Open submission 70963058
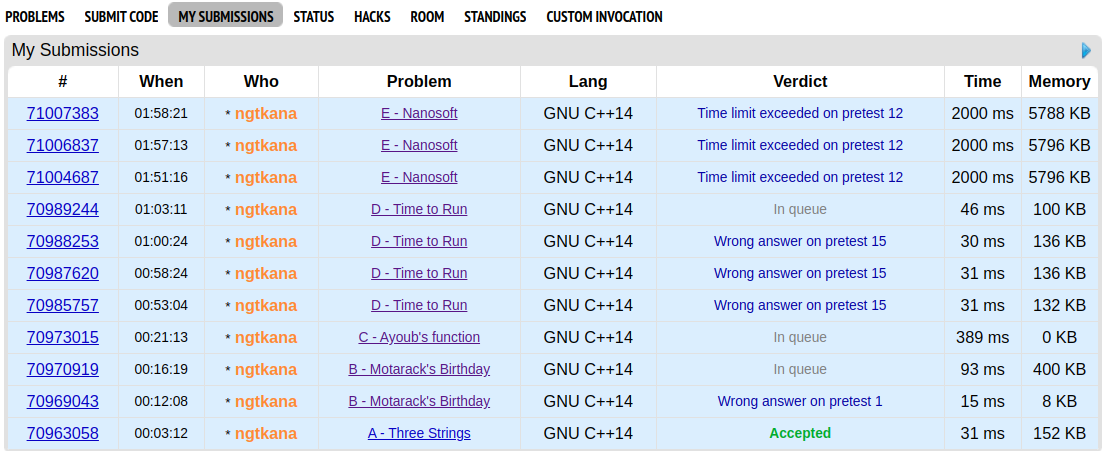Screen dimensions: 1102x451 pyautogui.click(x=63, y=433)
